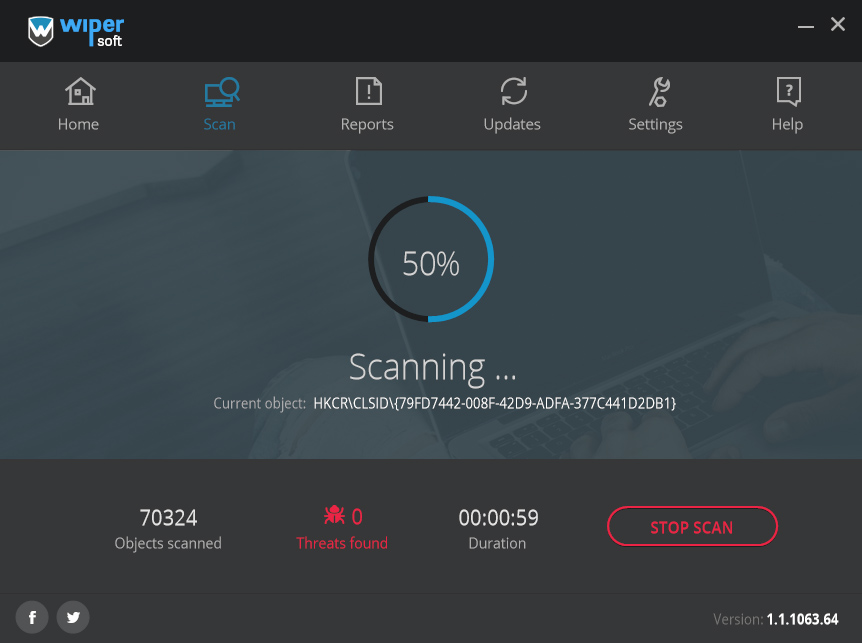Click the version number 1.1.1063.64

[x=803, y=619]
